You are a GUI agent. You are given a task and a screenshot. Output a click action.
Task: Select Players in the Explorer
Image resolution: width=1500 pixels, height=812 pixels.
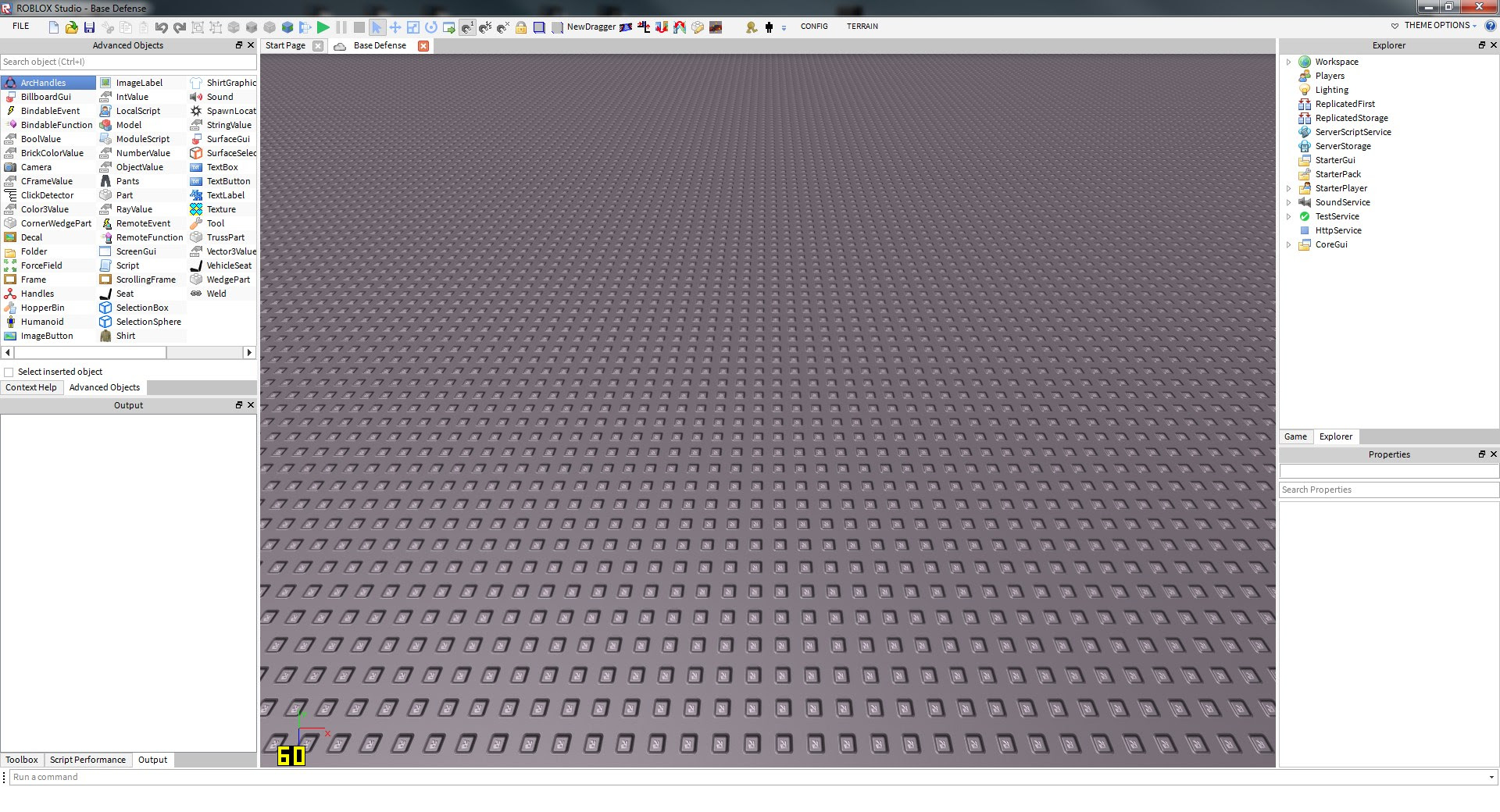[x=1330, y=76]
